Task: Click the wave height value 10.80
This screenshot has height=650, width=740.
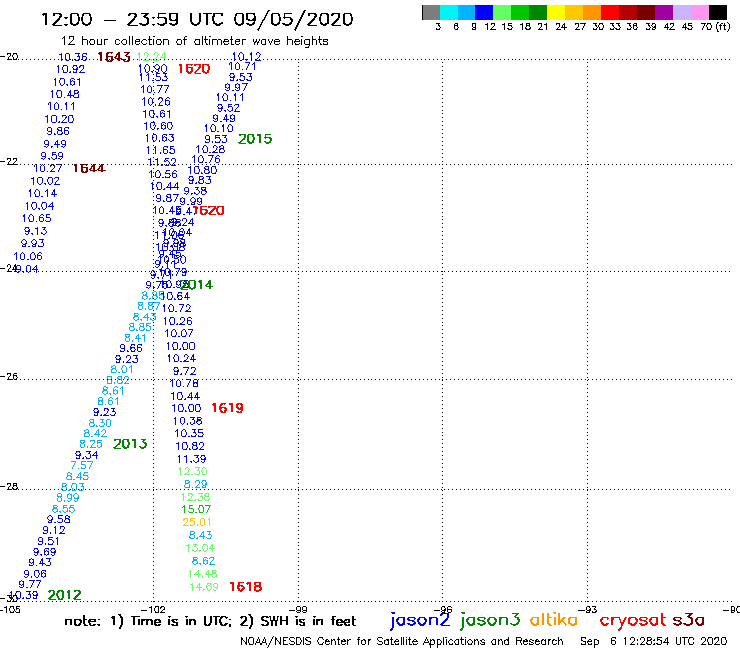Action: tap(202, 170)
